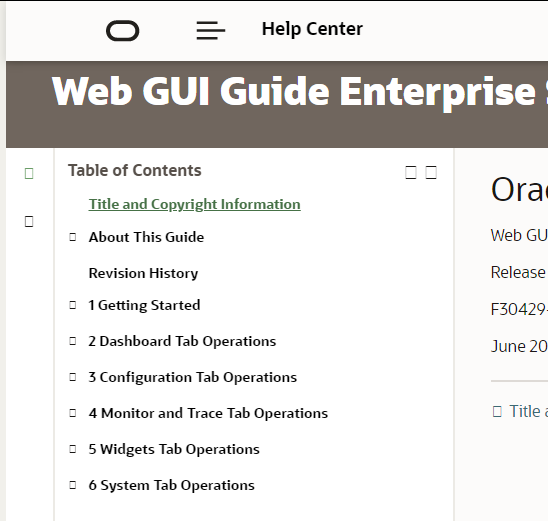Select the green sidebar icon

[x=29, y=173]
